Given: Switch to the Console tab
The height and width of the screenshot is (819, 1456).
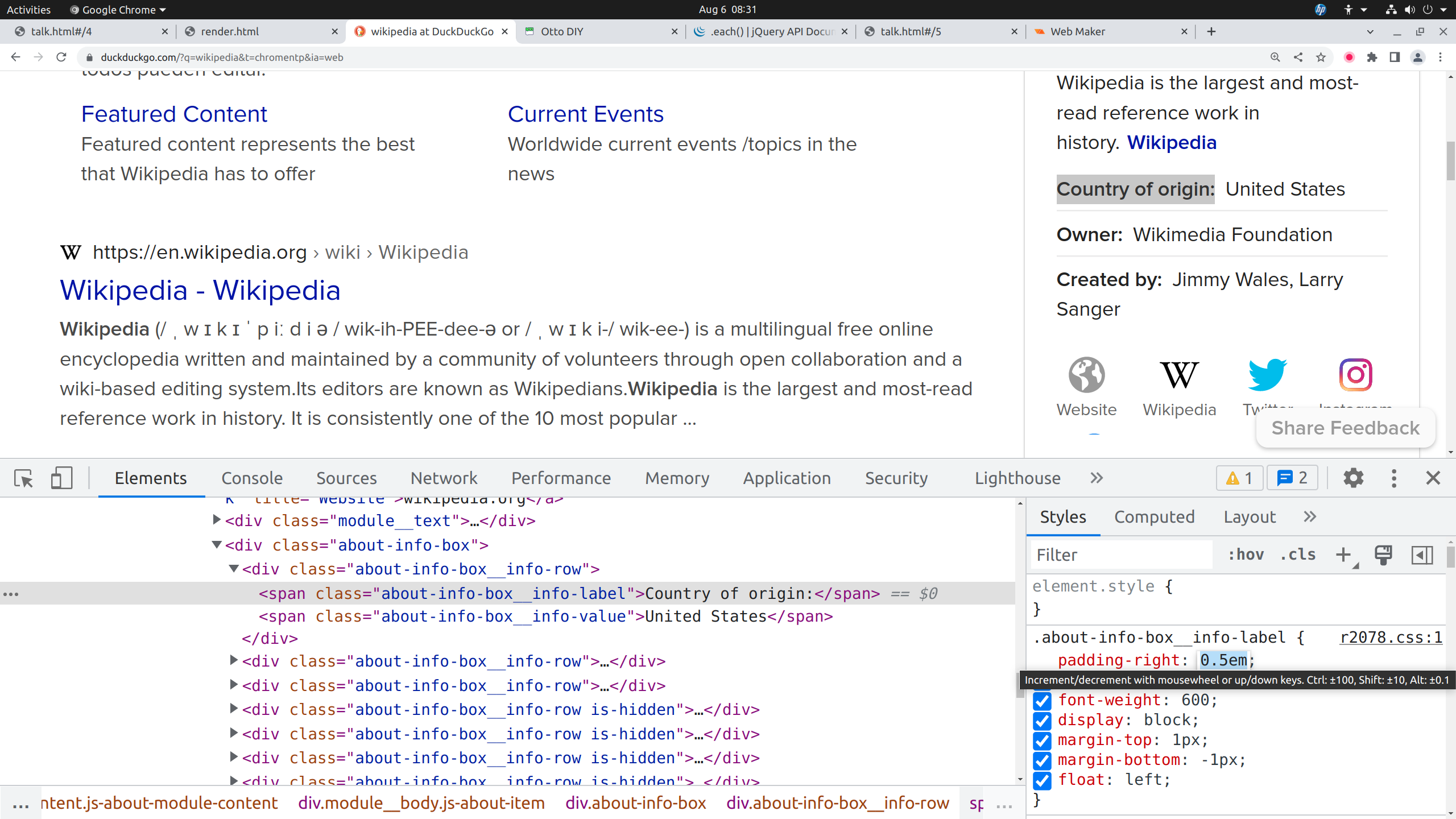Looking at the screenshot, I should click(252, 478).
